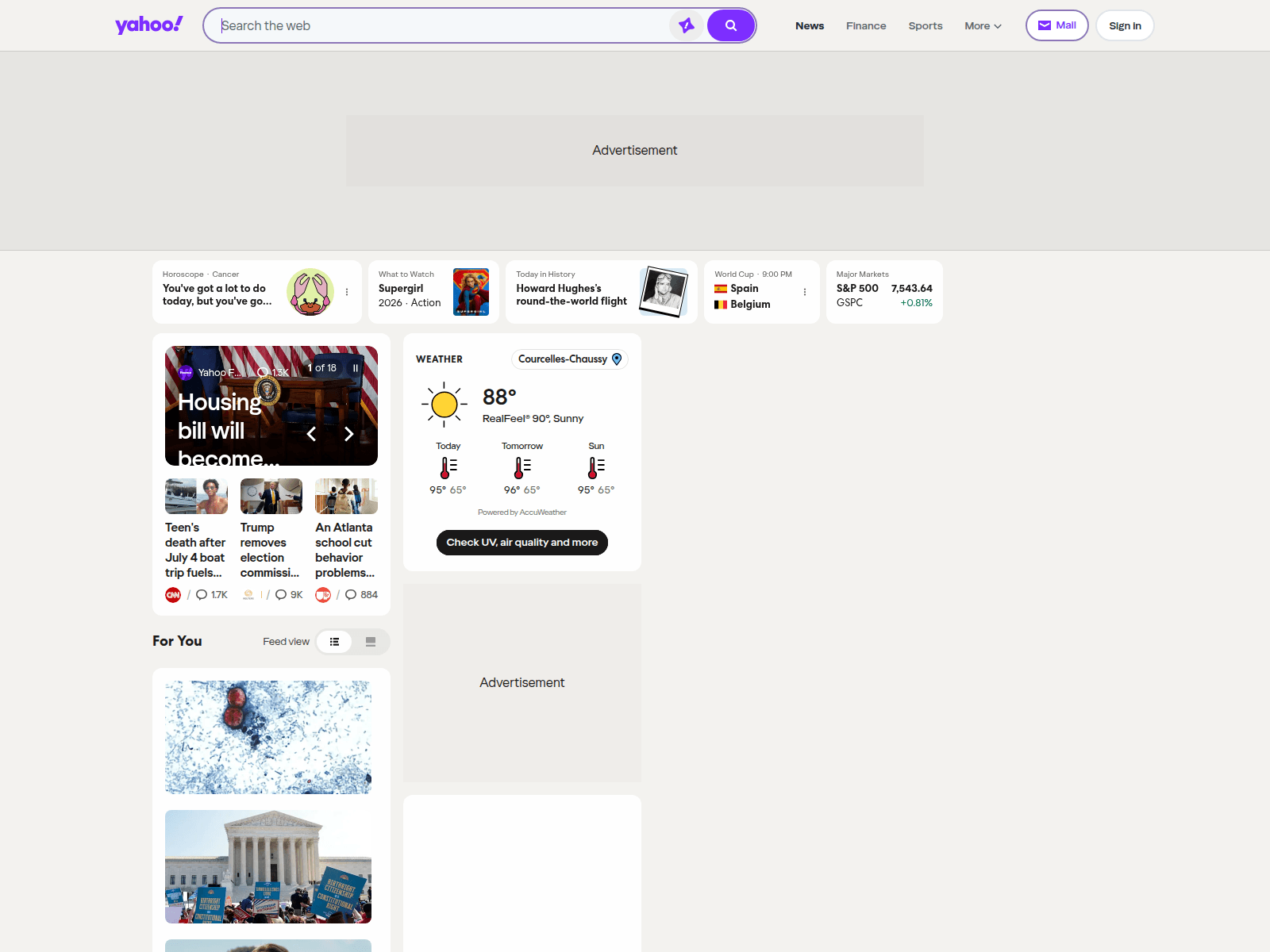Open the Sports tab
The image size is (1270, 952).
[926, 25]
